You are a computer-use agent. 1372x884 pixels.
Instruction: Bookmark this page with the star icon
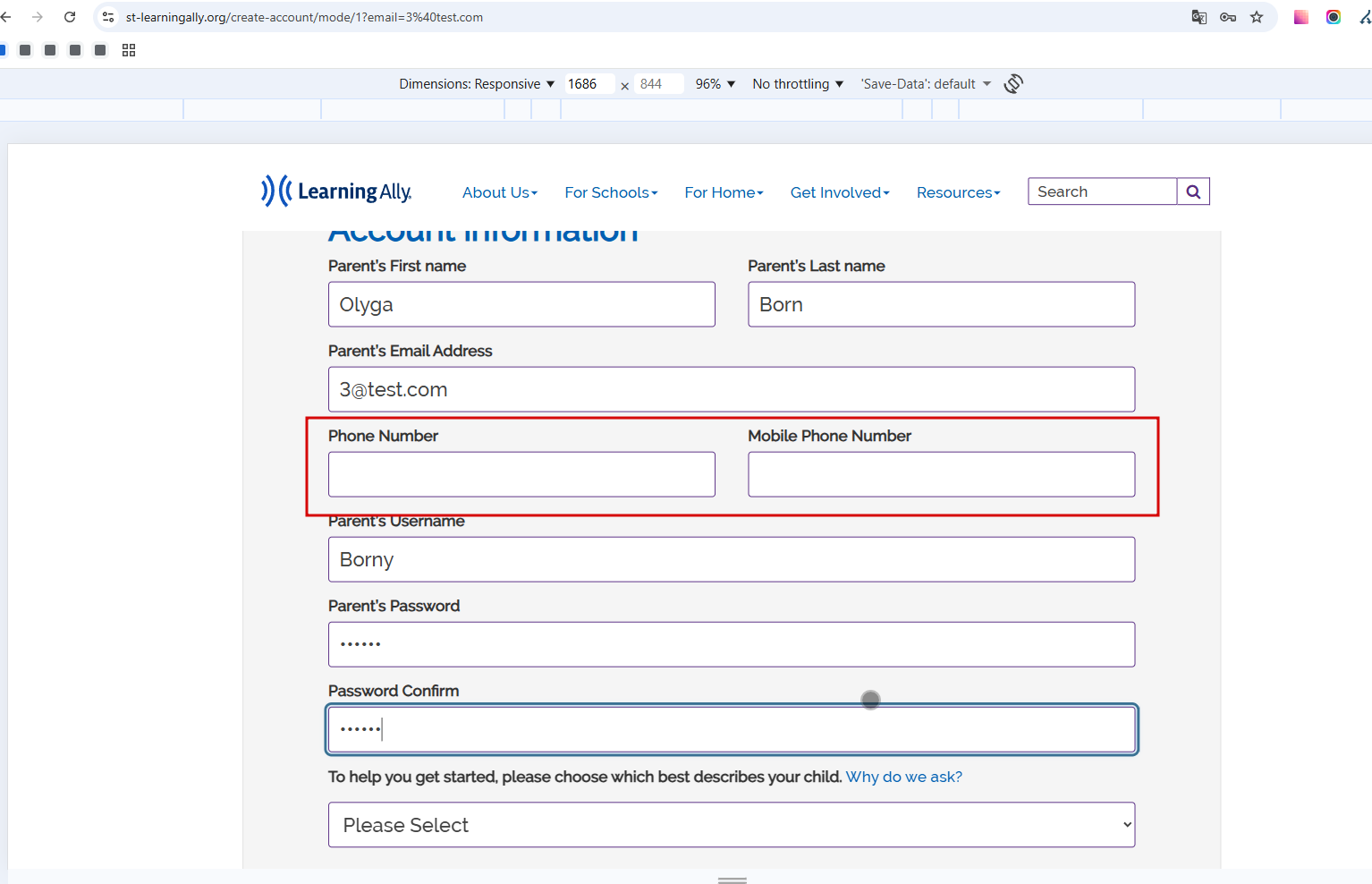[1257, 17]
